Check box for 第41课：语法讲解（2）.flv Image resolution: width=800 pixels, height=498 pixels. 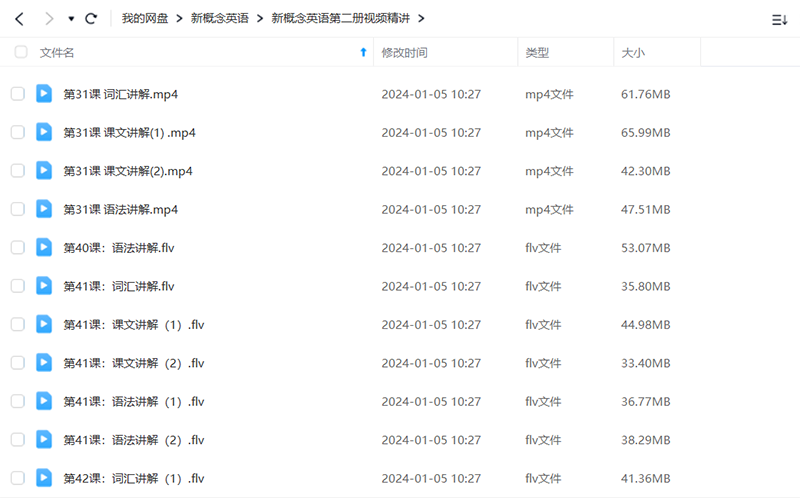point(18,439)
